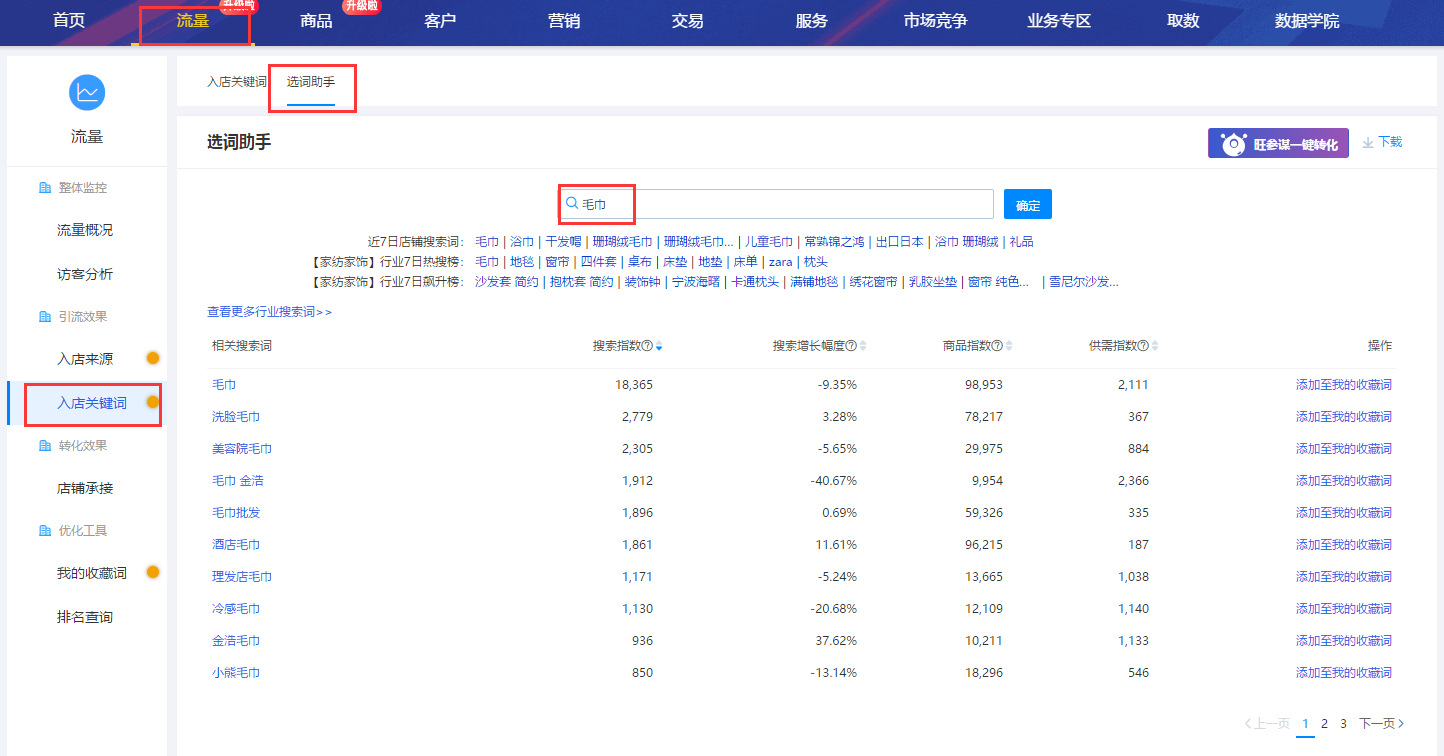Open the 客户 top navigation tab
Screen dimensions: 1444x756
440,21
